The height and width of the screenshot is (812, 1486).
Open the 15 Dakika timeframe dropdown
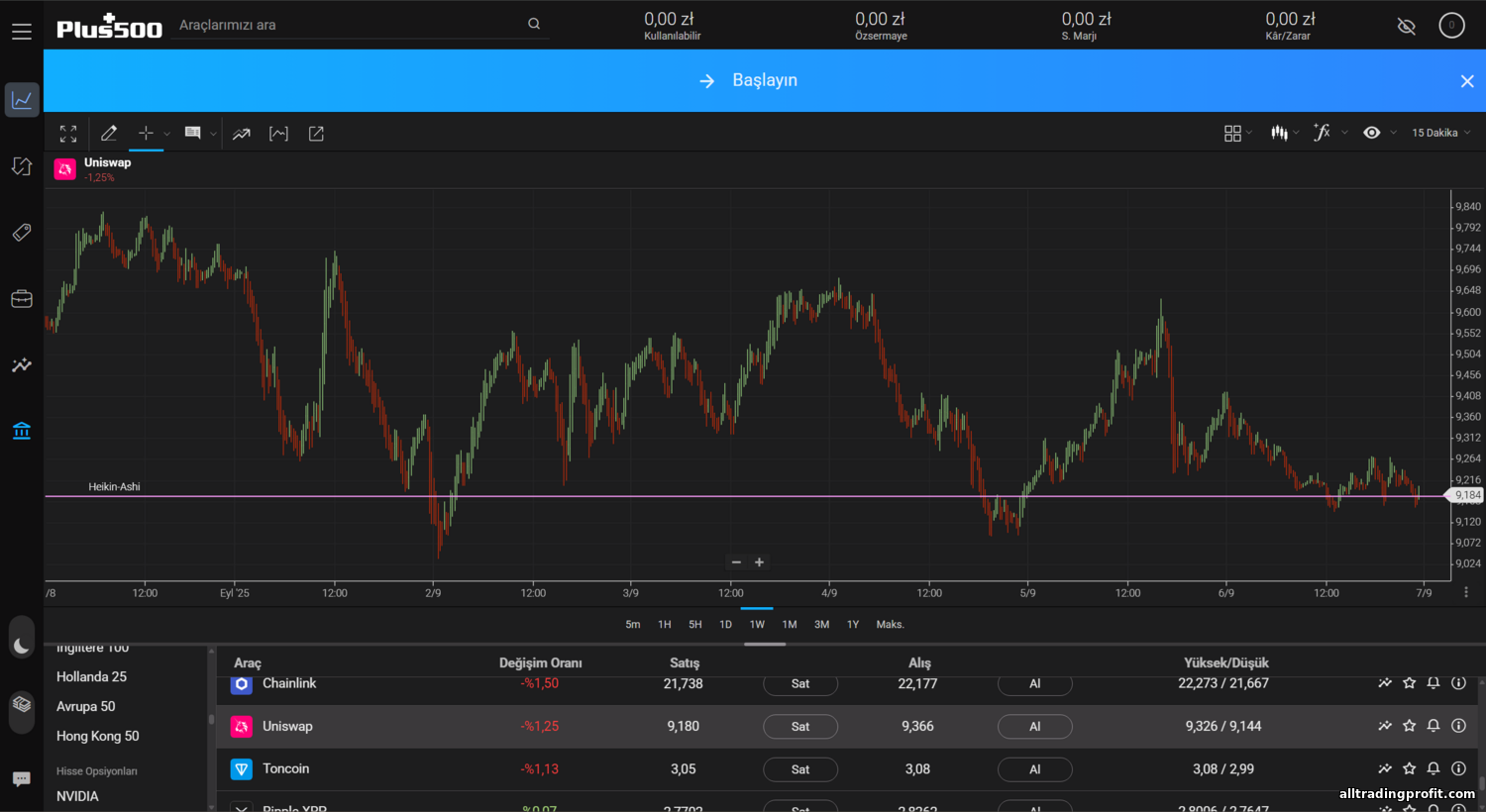[1440, 133]
